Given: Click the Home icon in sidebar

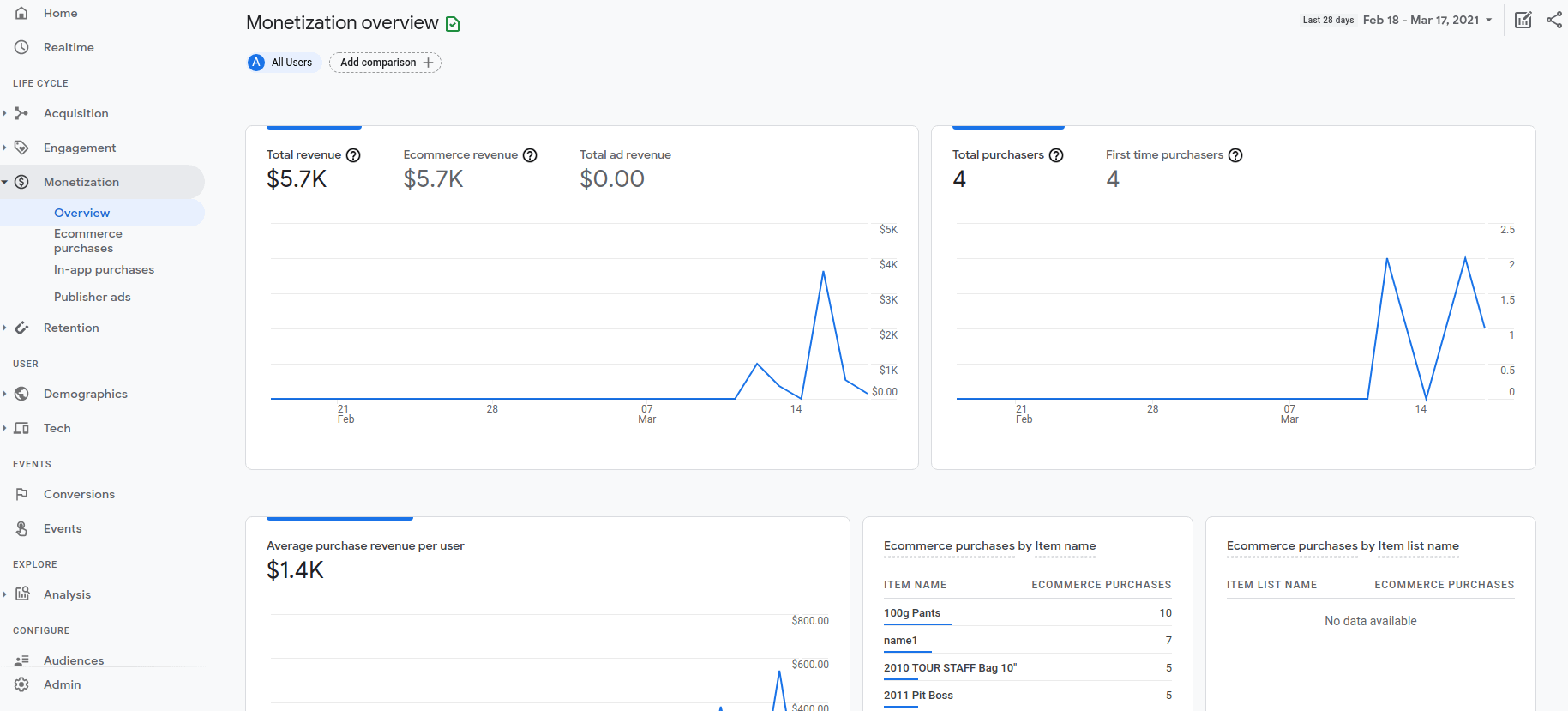Looking at the screenshot, I should click(21, 13).
